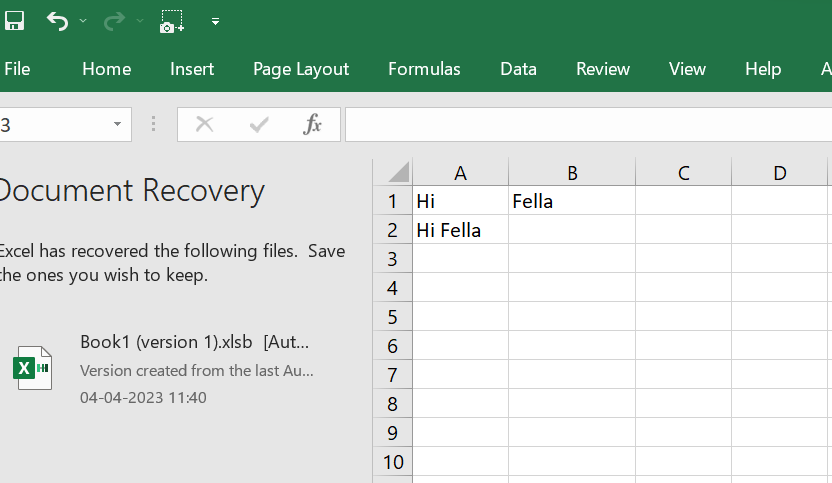This screenshot has width=832, height=483.
Task: Expand the Name Box dropdown arrow
Action: (117, 124)
